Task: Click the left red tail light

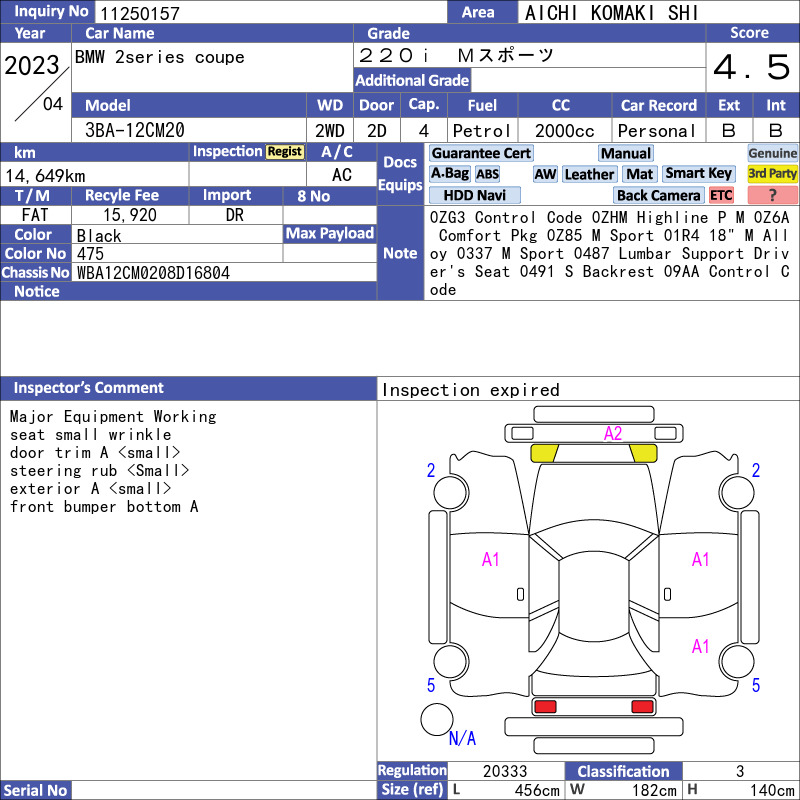Action: 545,707
